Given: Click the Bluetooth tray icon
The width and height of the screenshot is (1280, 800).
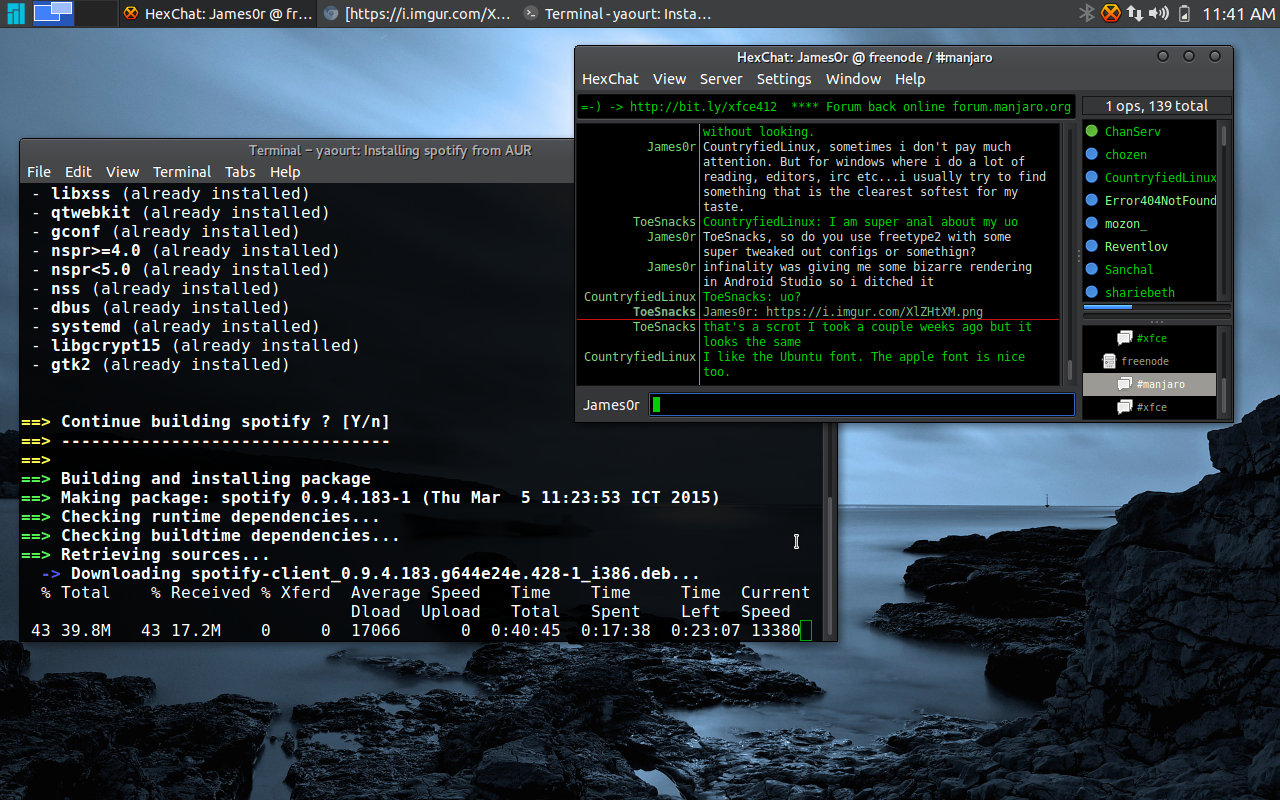Looking at the screenshot, I should pos(1087,13).
